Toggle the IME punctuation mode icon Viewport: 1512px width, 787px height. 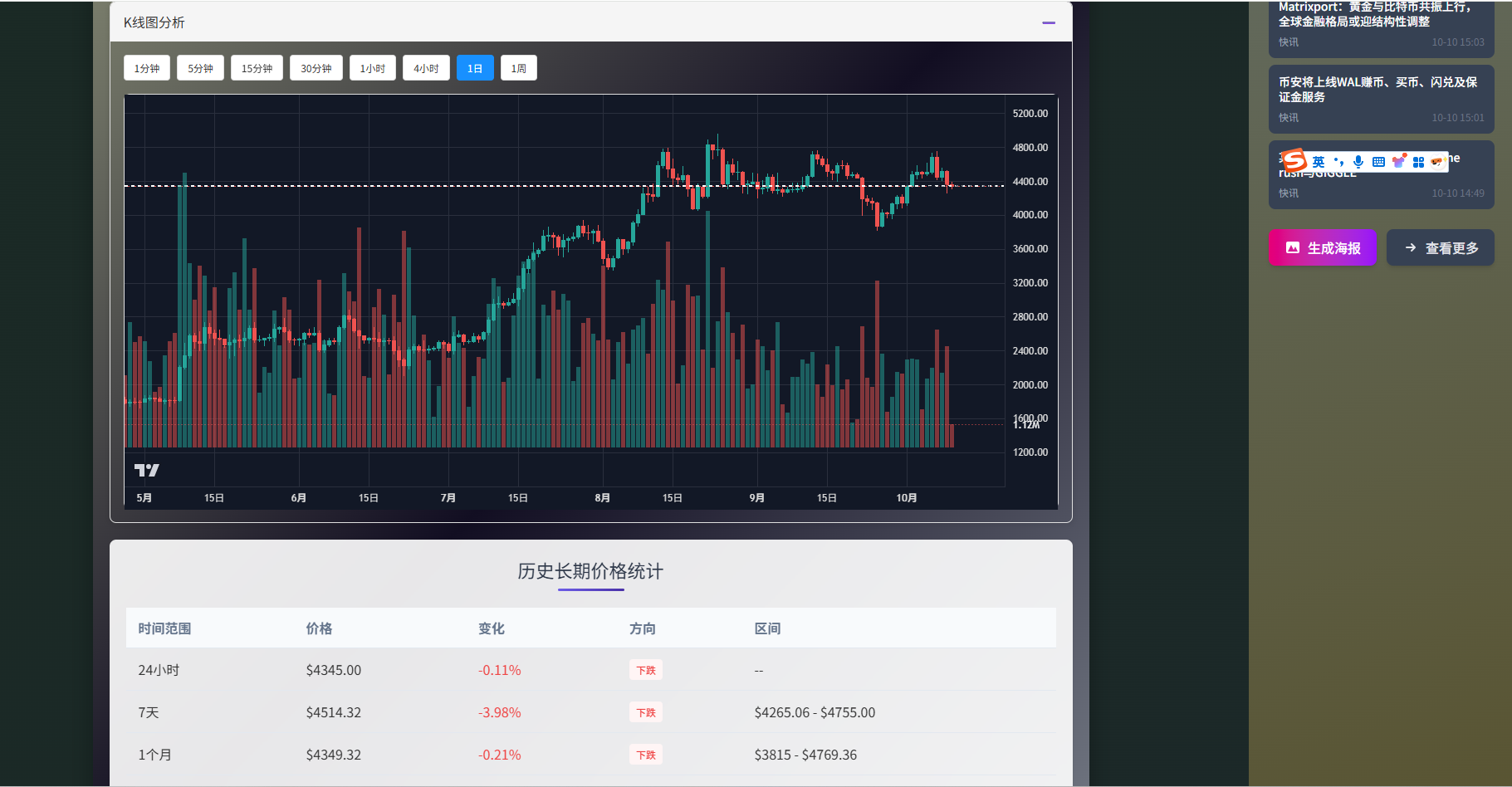click(1338, 162)
